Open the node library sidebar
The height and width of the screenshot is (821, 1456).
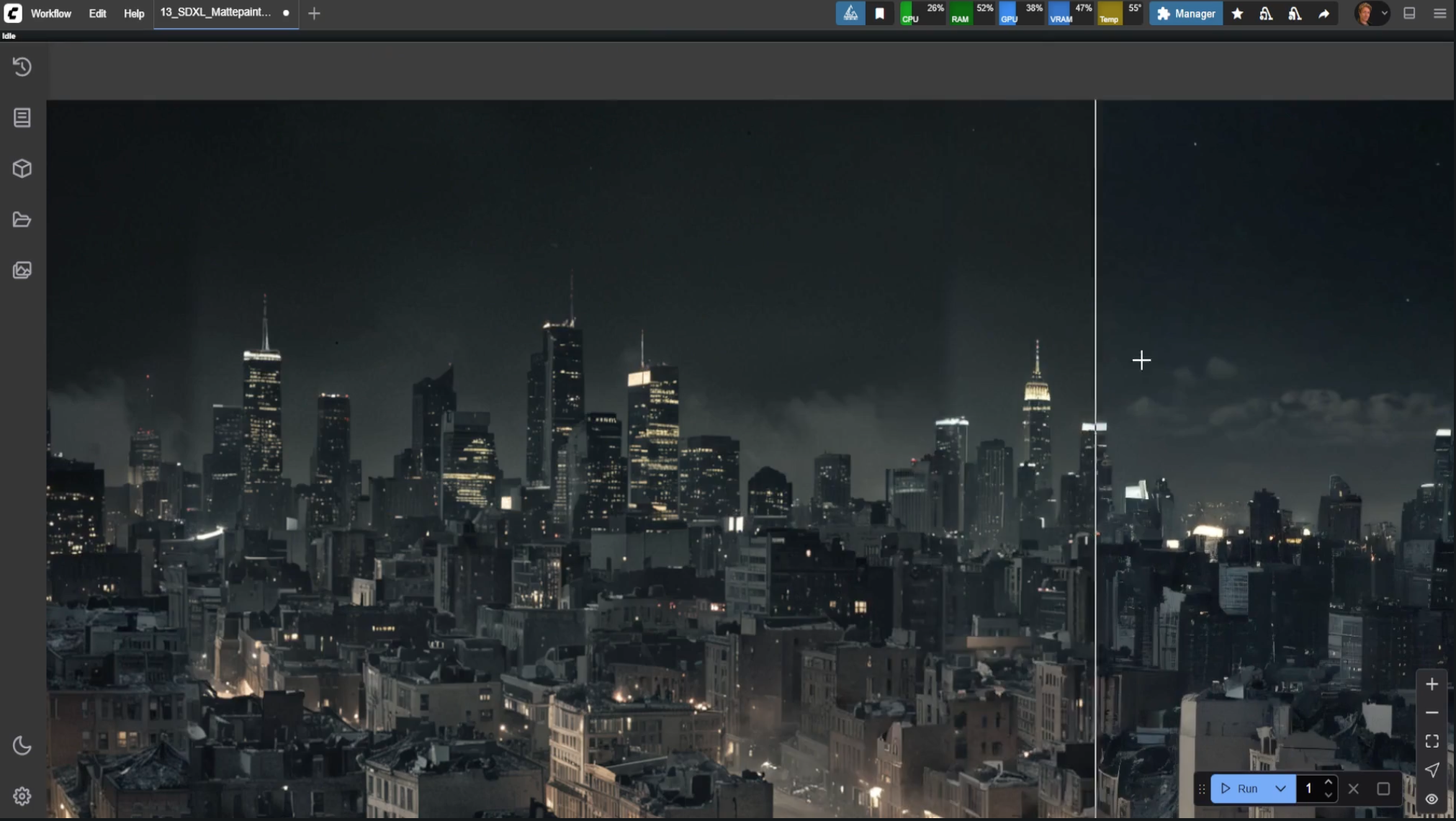point(22,117)
